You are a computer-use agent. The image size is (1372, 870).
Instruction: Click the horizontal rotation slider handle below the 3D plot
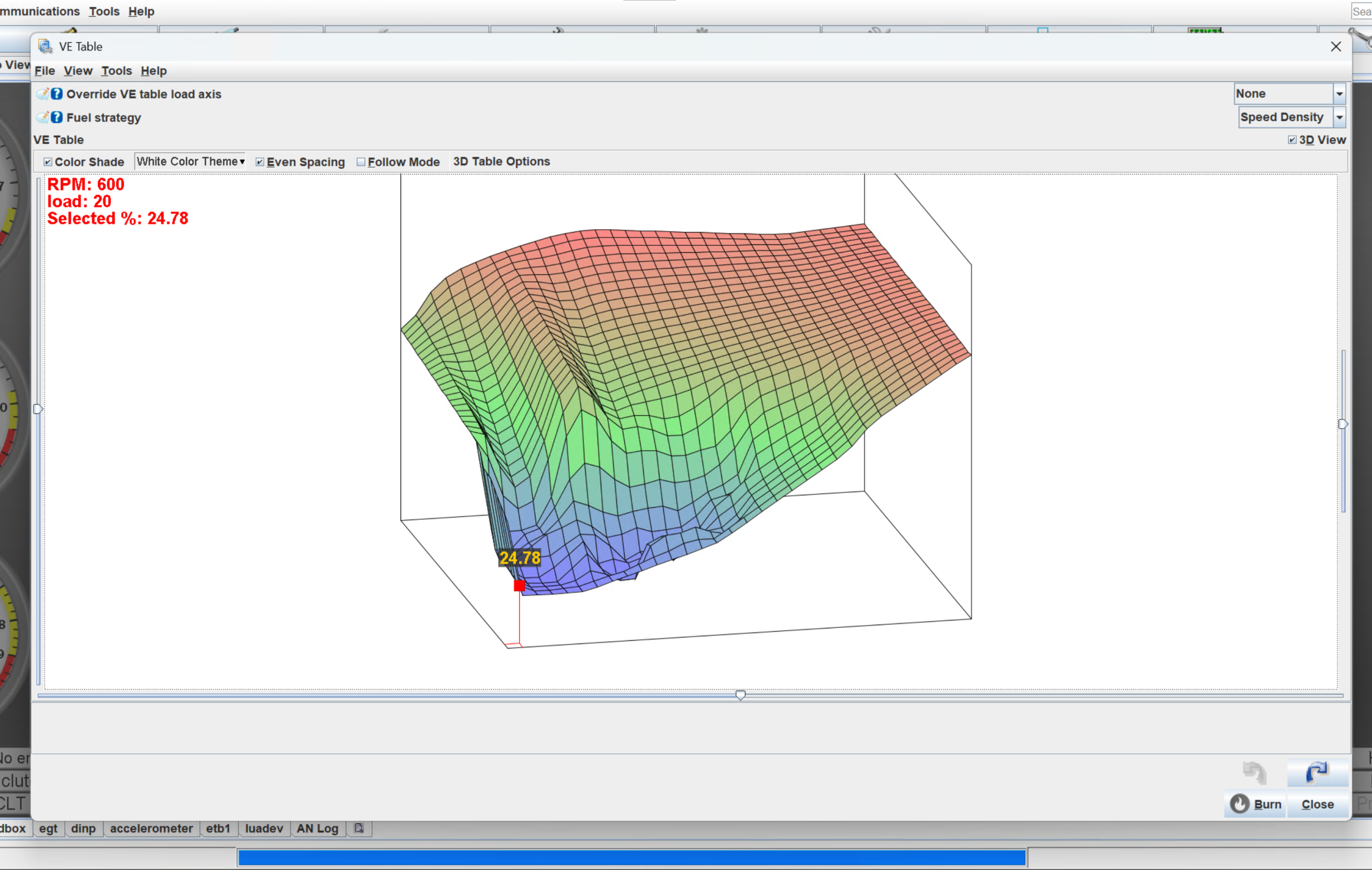pos(740,695)
